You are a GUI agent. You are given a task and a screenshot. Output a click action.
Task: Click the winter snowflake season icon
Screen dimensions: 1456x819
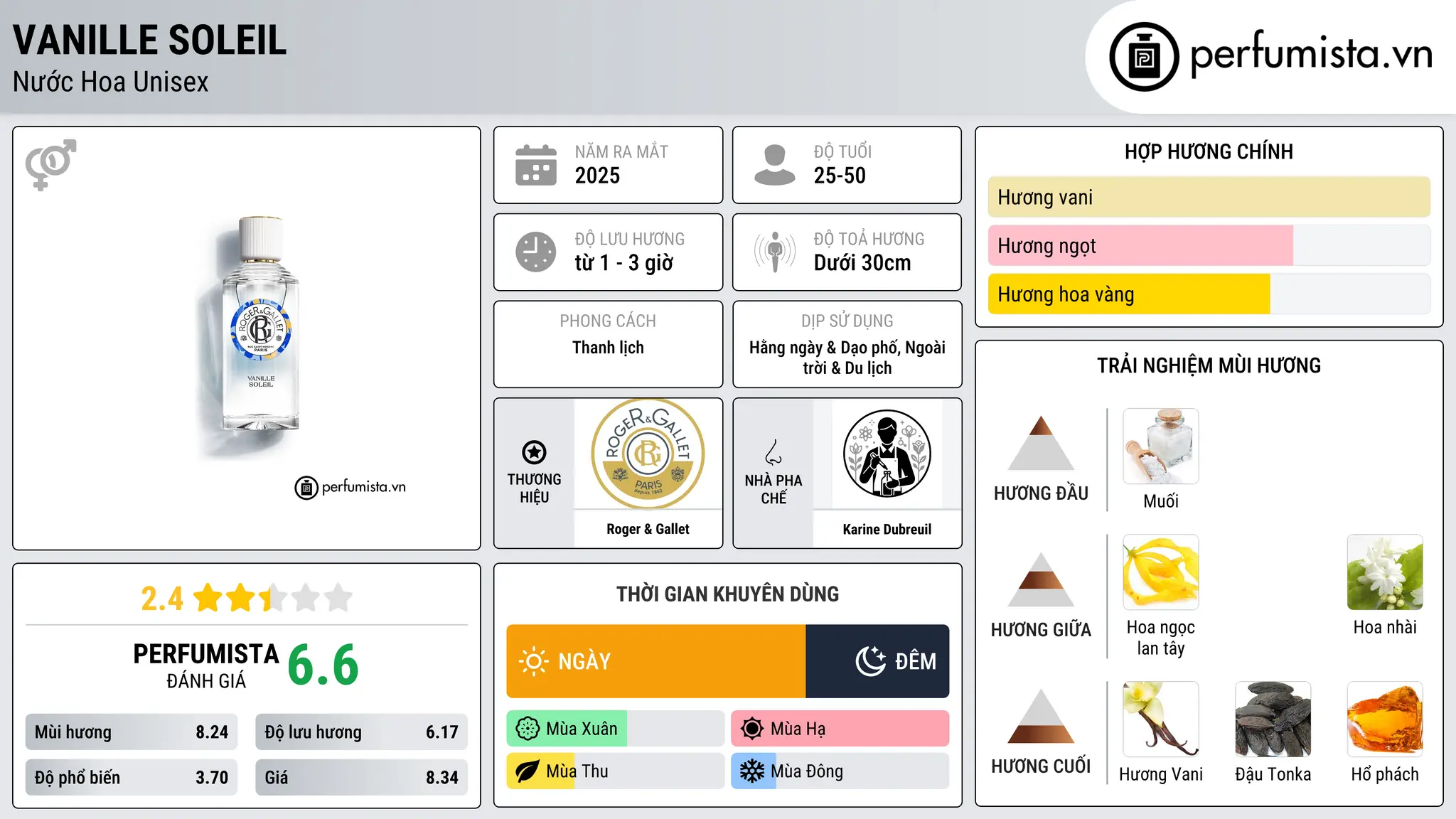752,771
